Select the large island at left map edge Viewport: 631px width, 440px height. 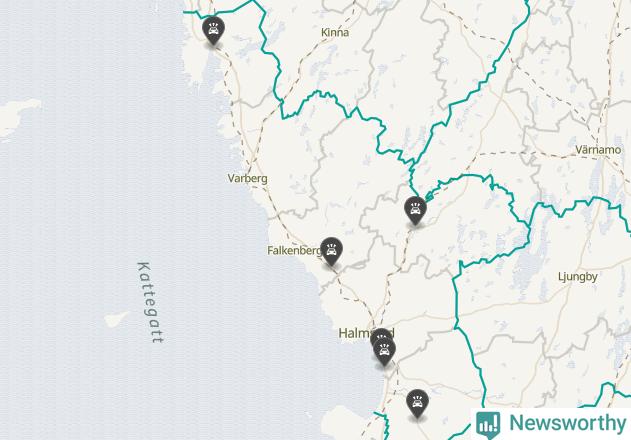click(17, 117)
